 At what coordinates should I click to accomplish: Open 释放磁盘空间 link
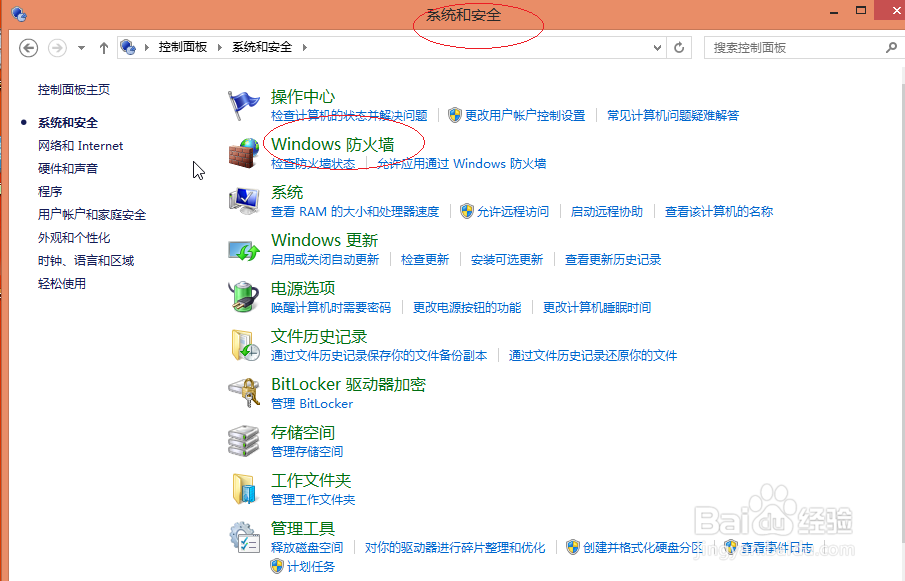(307, 547)
